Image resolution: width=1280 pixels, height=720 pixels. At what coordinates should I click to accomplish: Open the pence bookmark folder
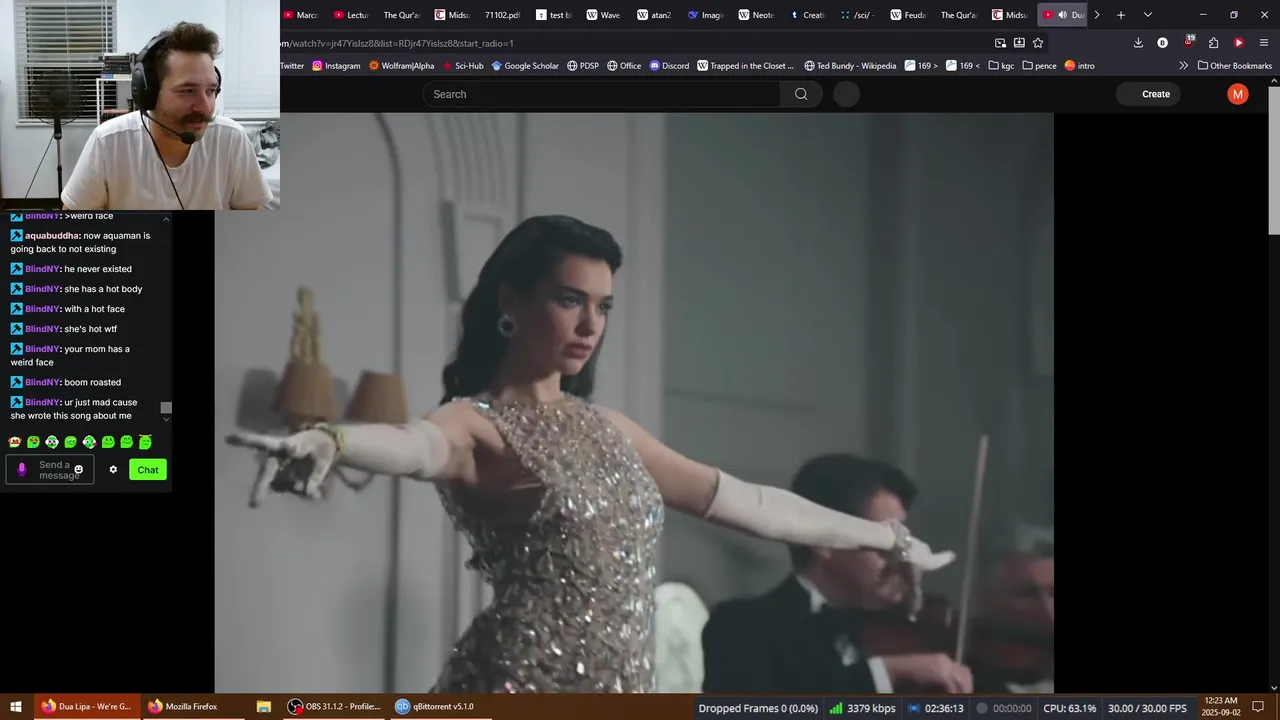tap(1039, 66)
